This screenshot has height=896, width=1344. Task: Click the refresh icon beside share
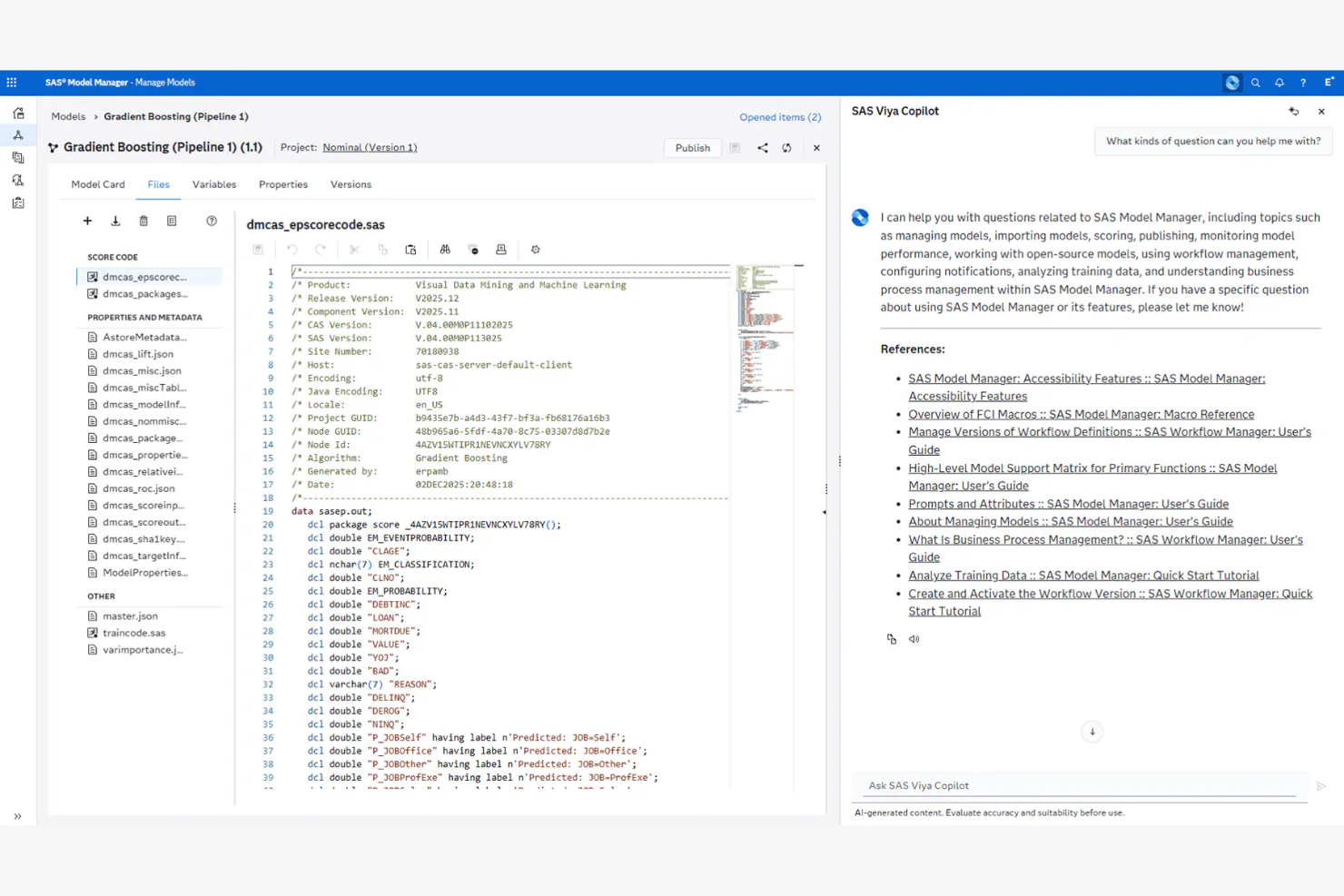coord(787,148)
